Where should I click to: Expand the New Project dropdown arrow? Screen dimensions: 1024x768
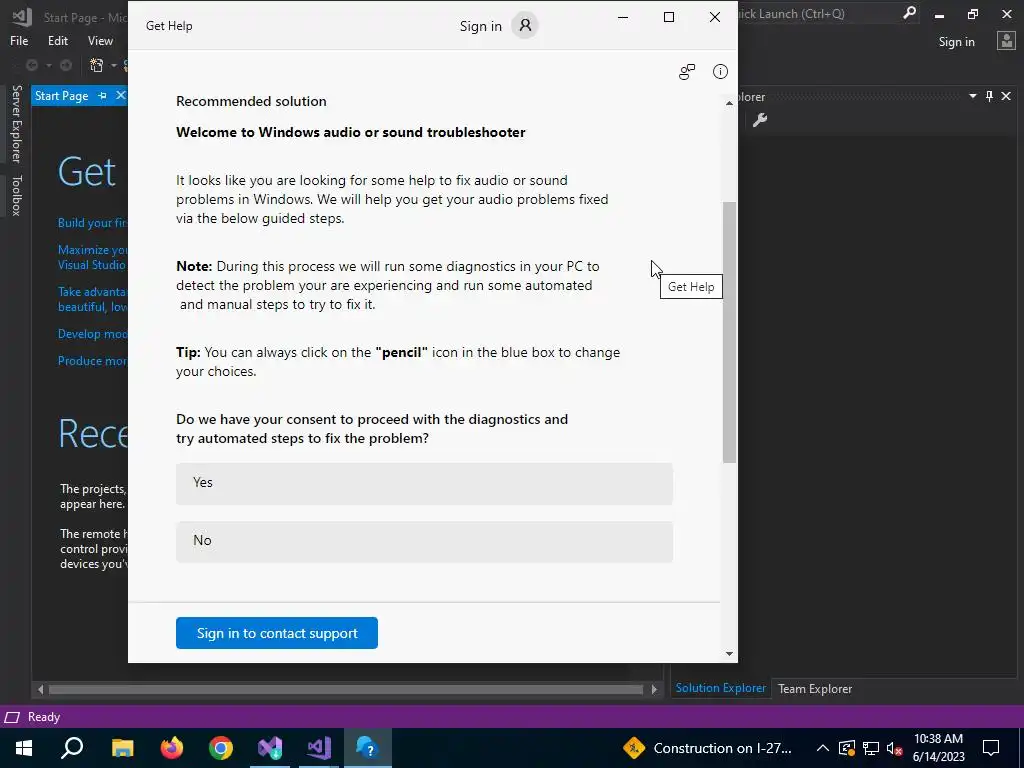point(114,65)
